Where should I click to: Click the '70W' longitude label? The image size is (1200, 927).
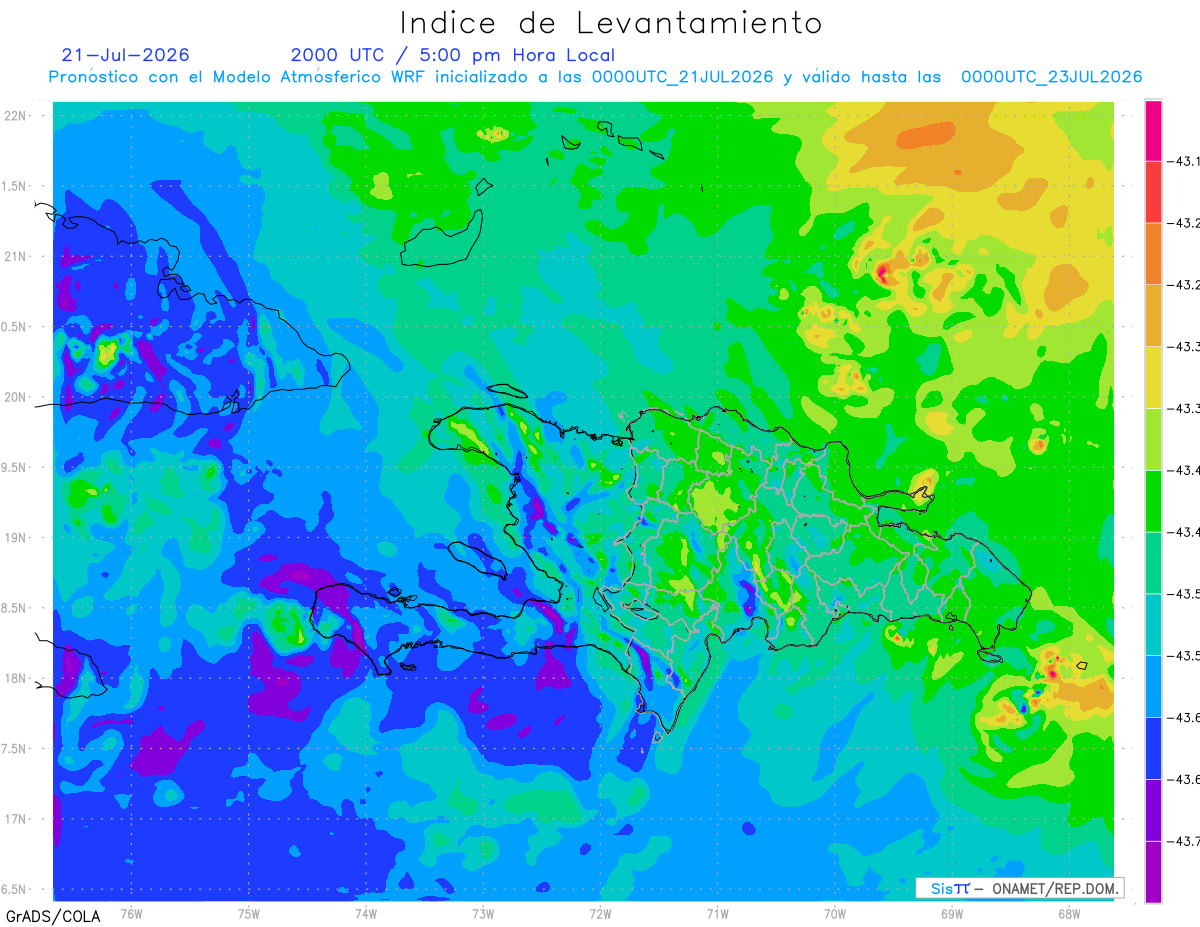[x=834, y=913]
